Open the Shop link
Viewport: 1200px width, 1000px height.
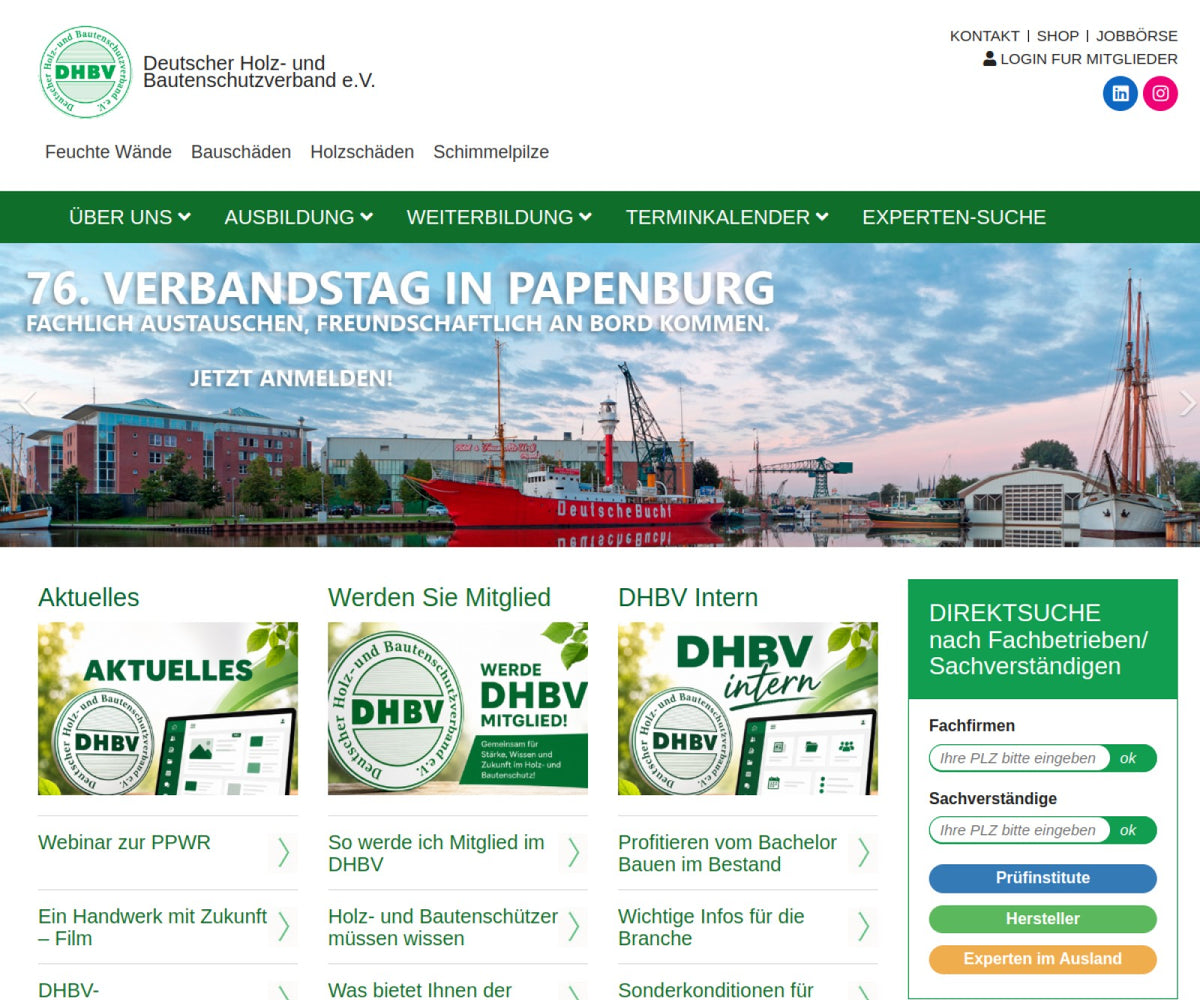point(1058,36)
